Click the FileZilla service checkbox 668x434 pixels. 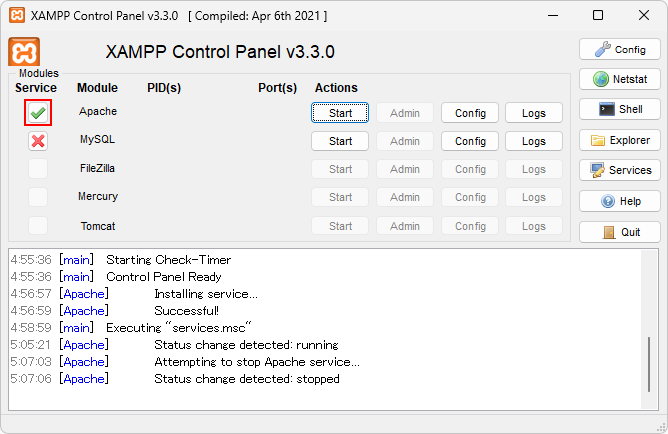coord(38,169)
